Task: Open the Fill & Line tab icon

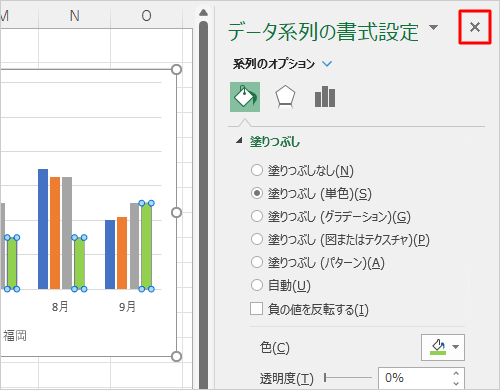Action: click(x=245, y=97)
